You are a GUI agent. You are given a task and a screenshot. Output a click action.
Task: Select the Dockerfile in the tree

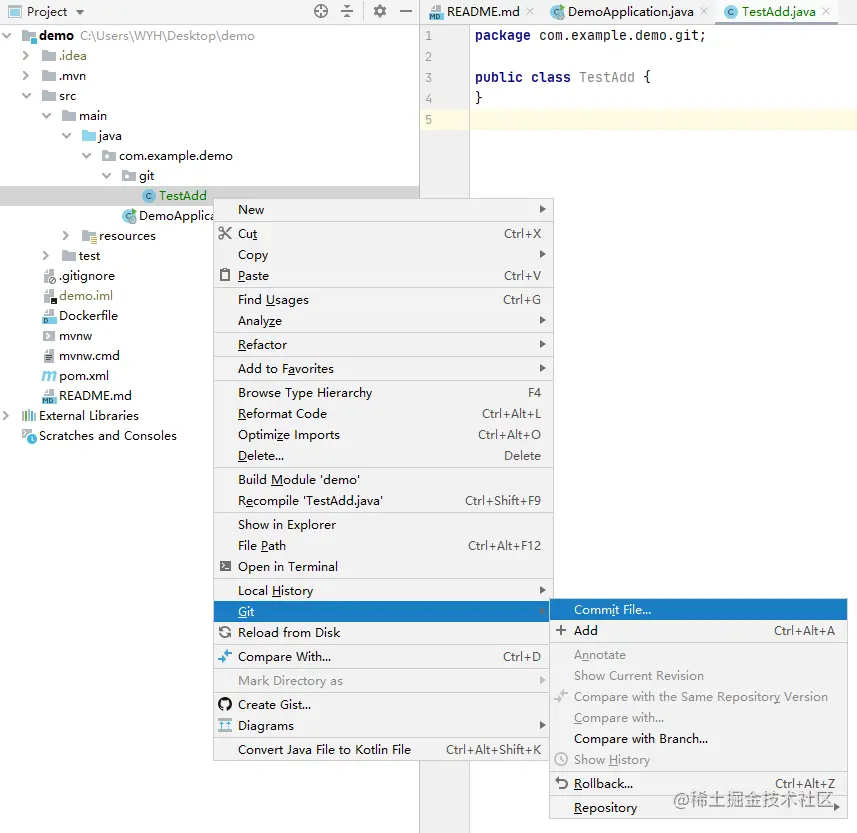coord(80,316)
